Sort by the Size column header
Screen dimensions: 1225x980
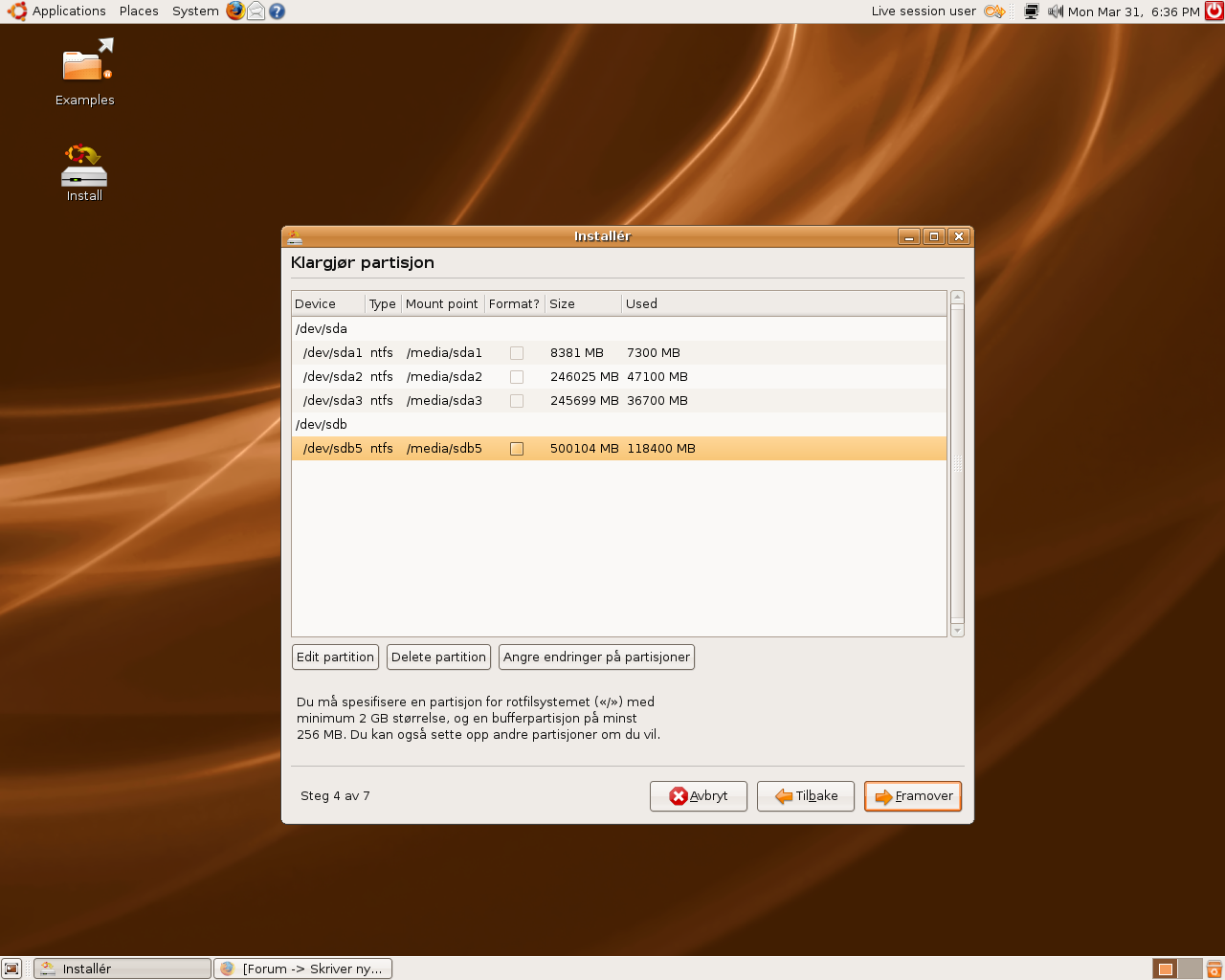click(x=583, y=304)
